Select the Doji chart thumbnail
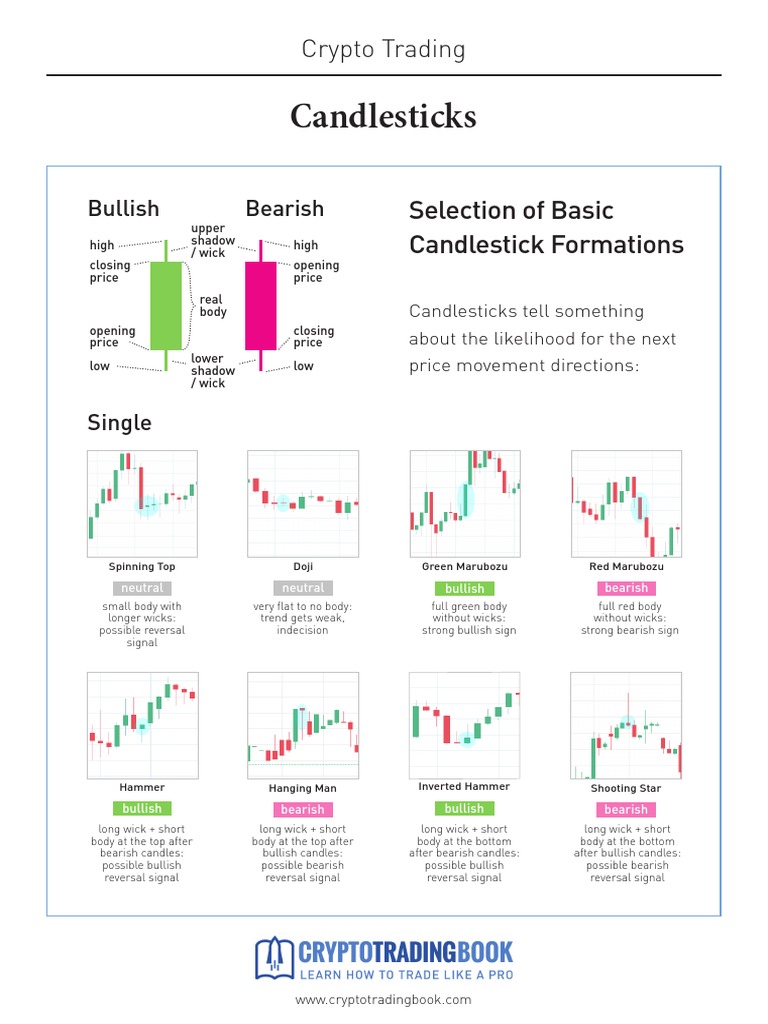Image resolution: width=768 pixels, height=1024 pixels. [x=303, y=504]
